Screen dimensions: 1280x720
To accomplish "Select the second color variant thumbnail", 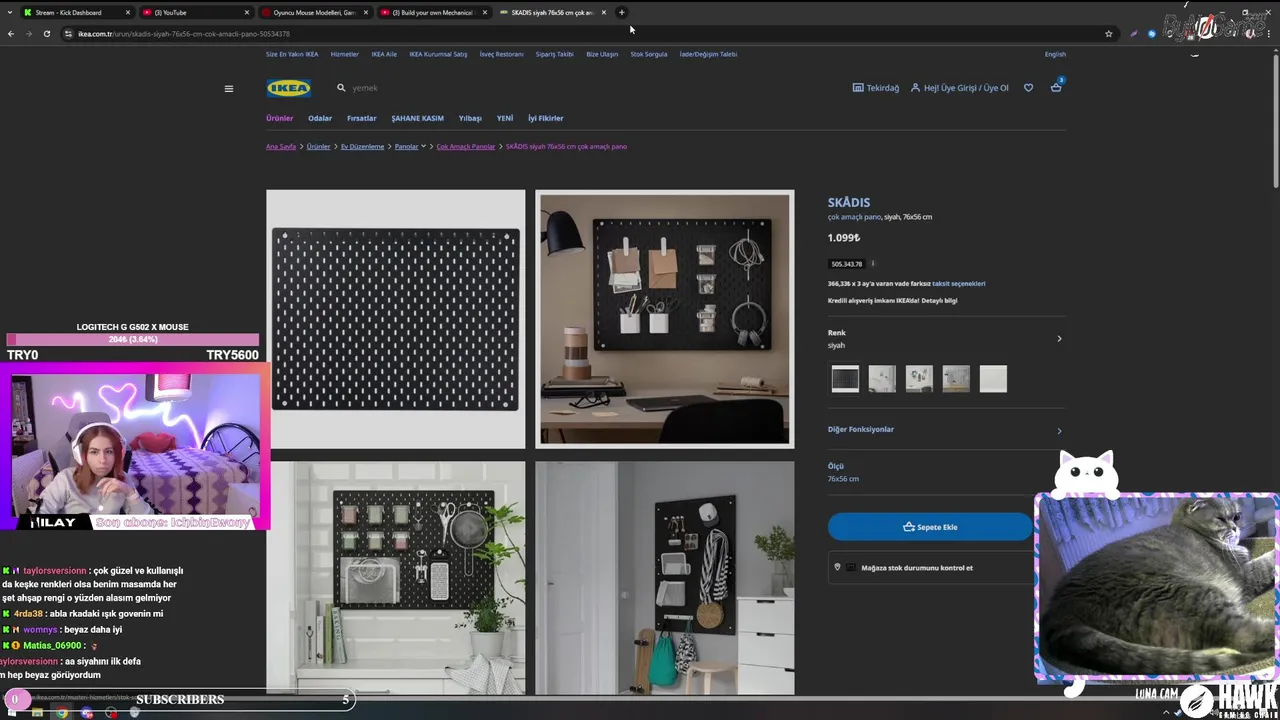I will [x=882, y=378].
